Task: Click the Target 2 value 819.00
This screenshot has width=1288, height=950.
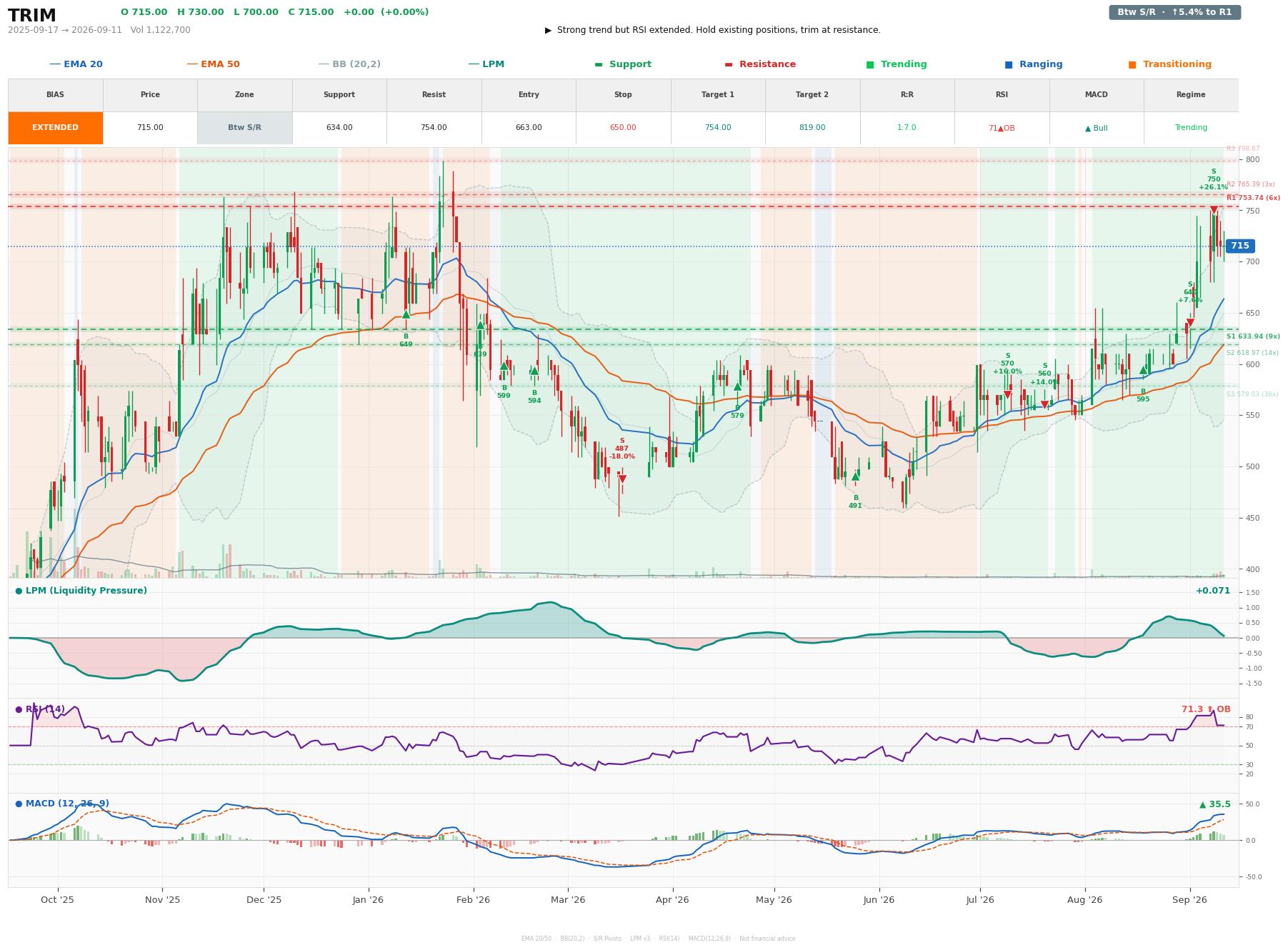Action: (812, 128)
